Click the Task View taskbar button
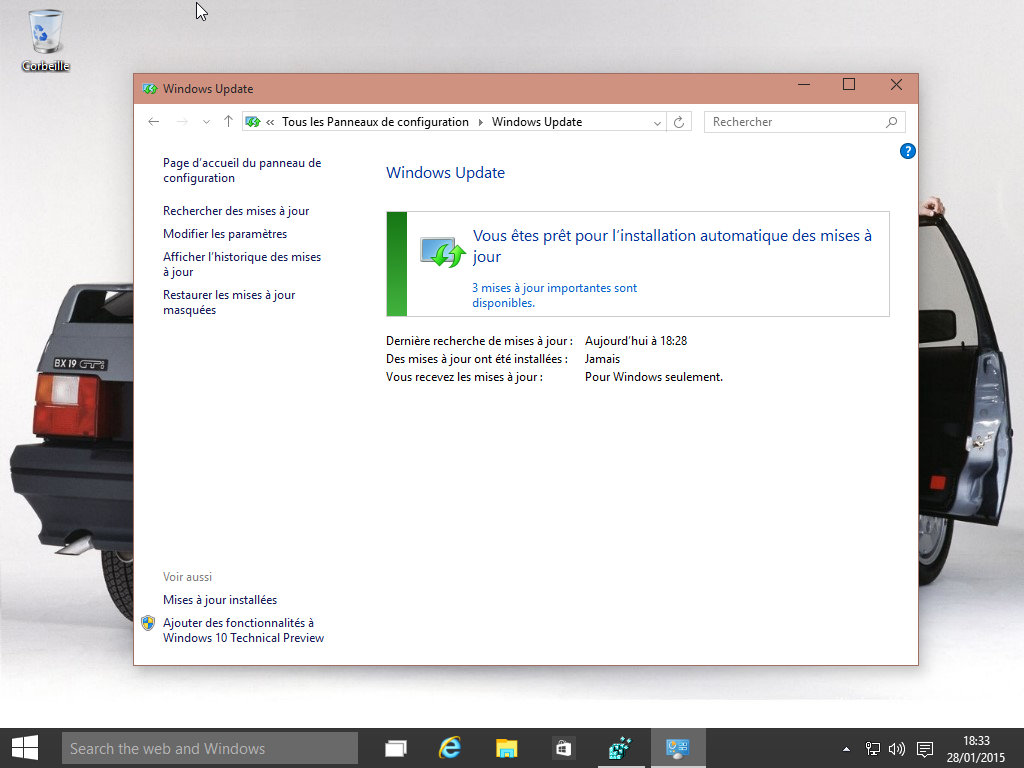This screenshot has height=768, width=1024. pyautogui.click(x=396, y=748)
